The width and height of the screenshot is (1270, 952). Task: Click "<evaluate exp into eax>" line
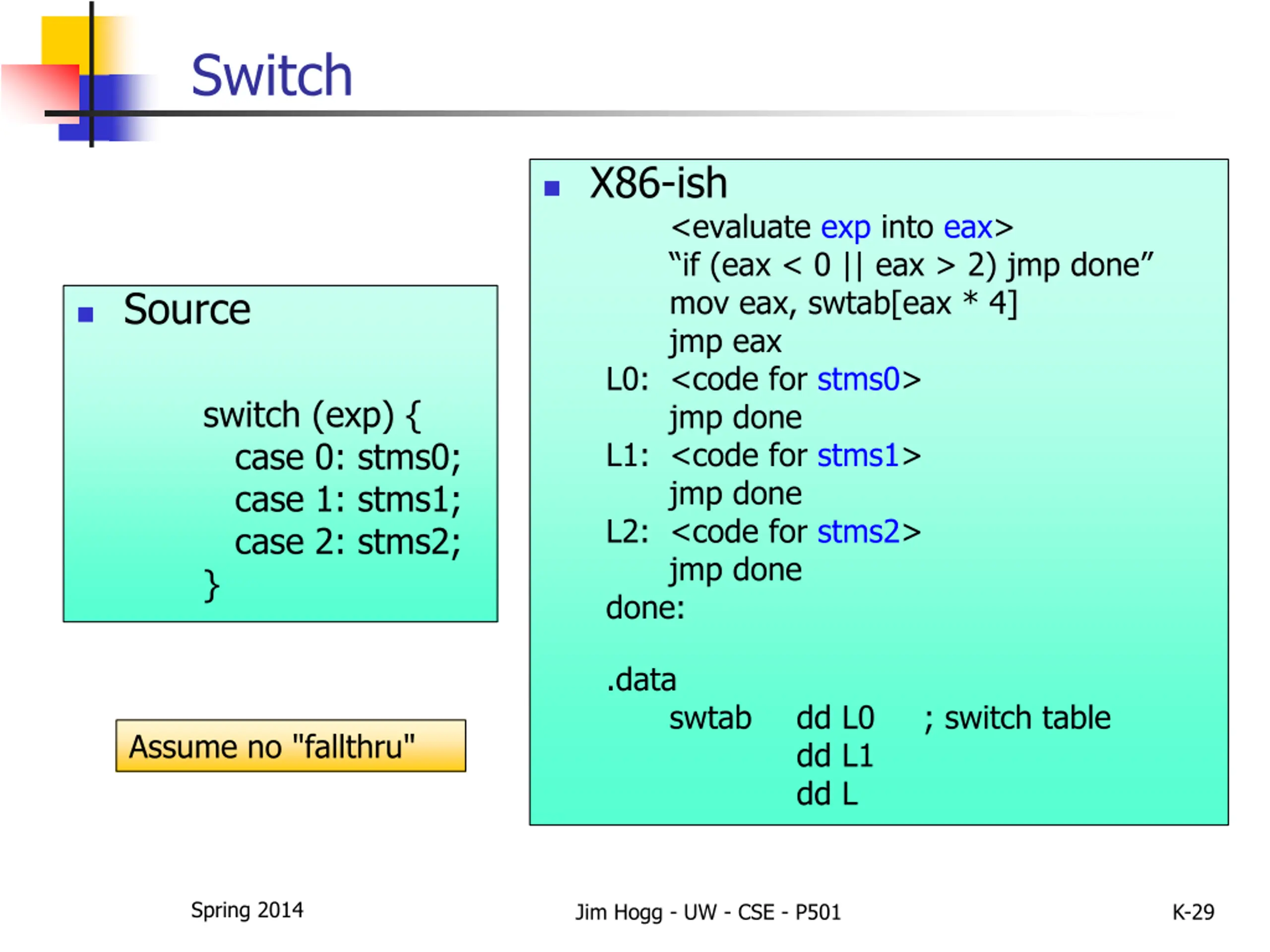point(842,228)
